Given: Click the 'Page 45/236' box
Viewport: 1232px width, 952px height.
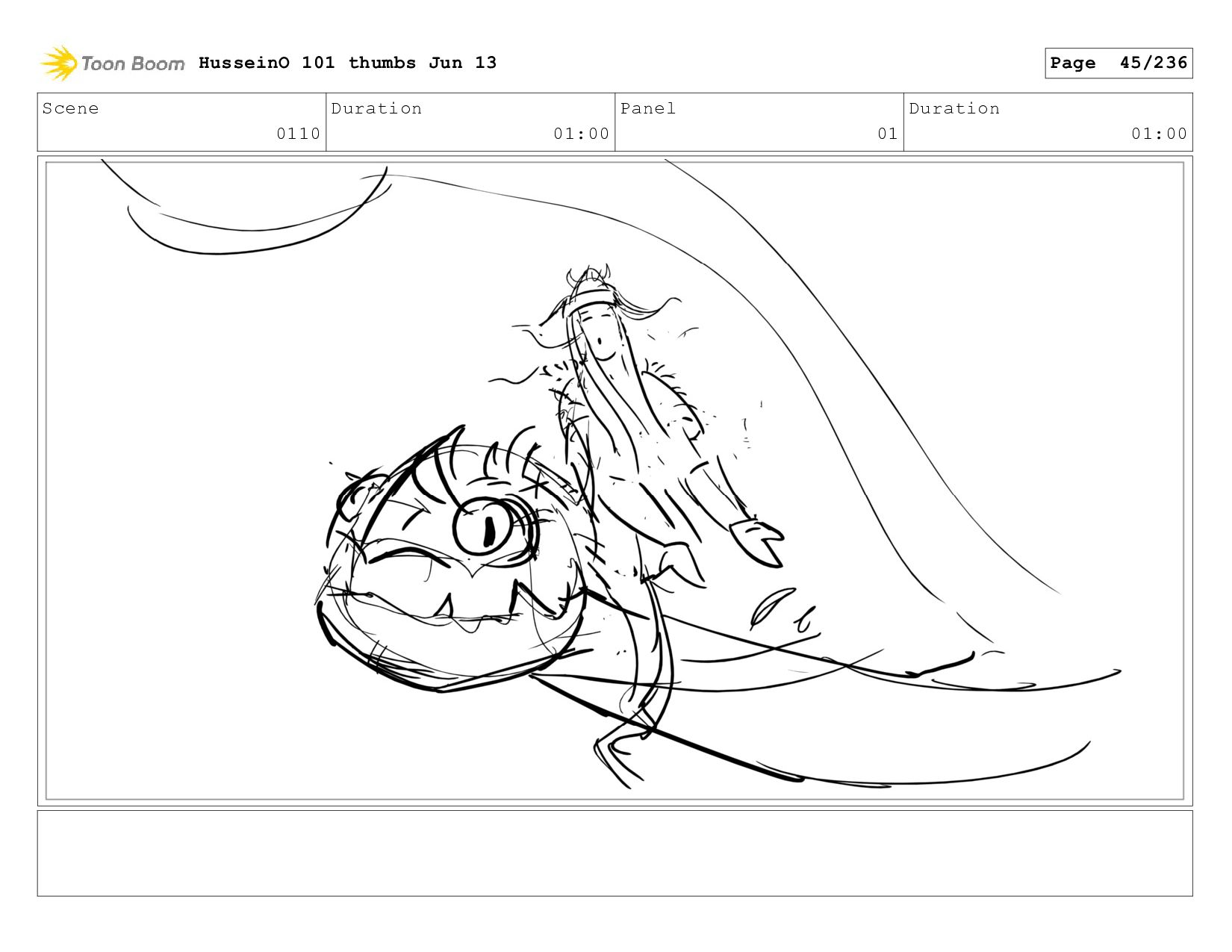Looking at the screenshot, I should 1119,63.
